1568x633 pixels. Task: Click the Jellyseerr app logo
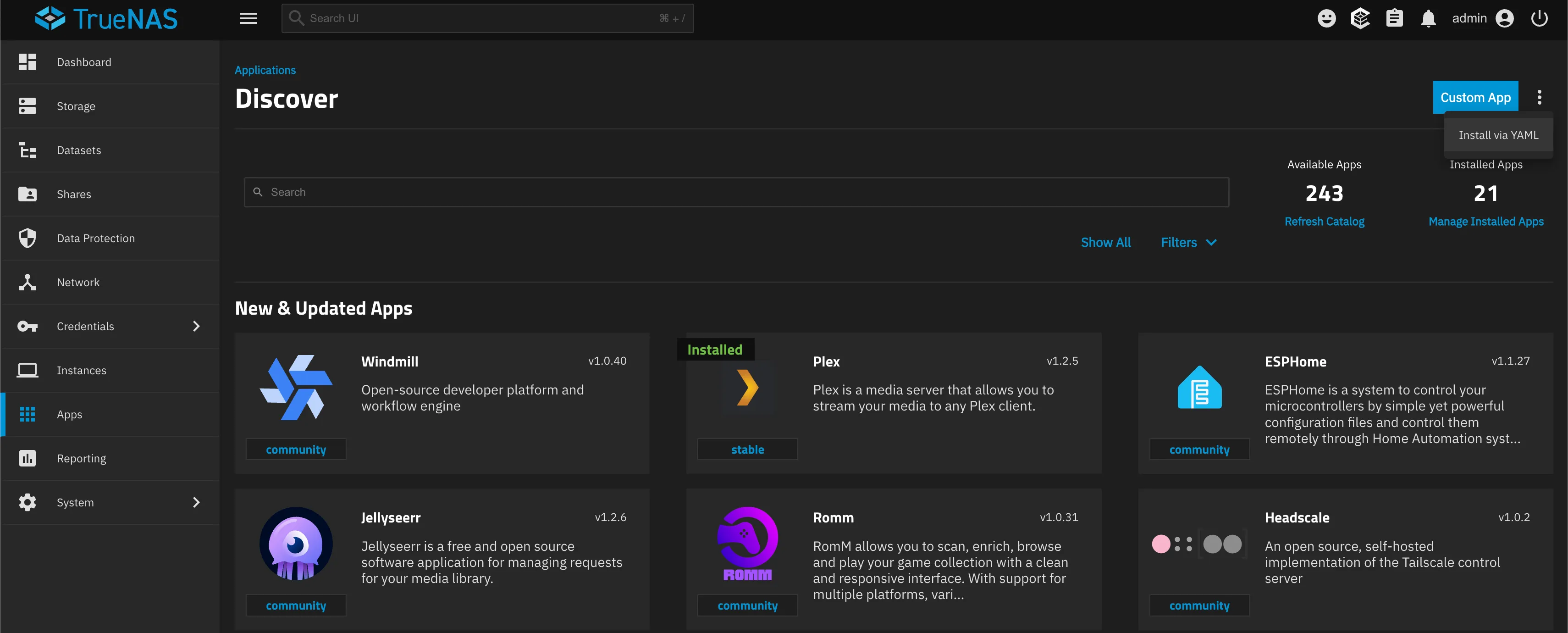pyautogui.click(x=297, y=544)
